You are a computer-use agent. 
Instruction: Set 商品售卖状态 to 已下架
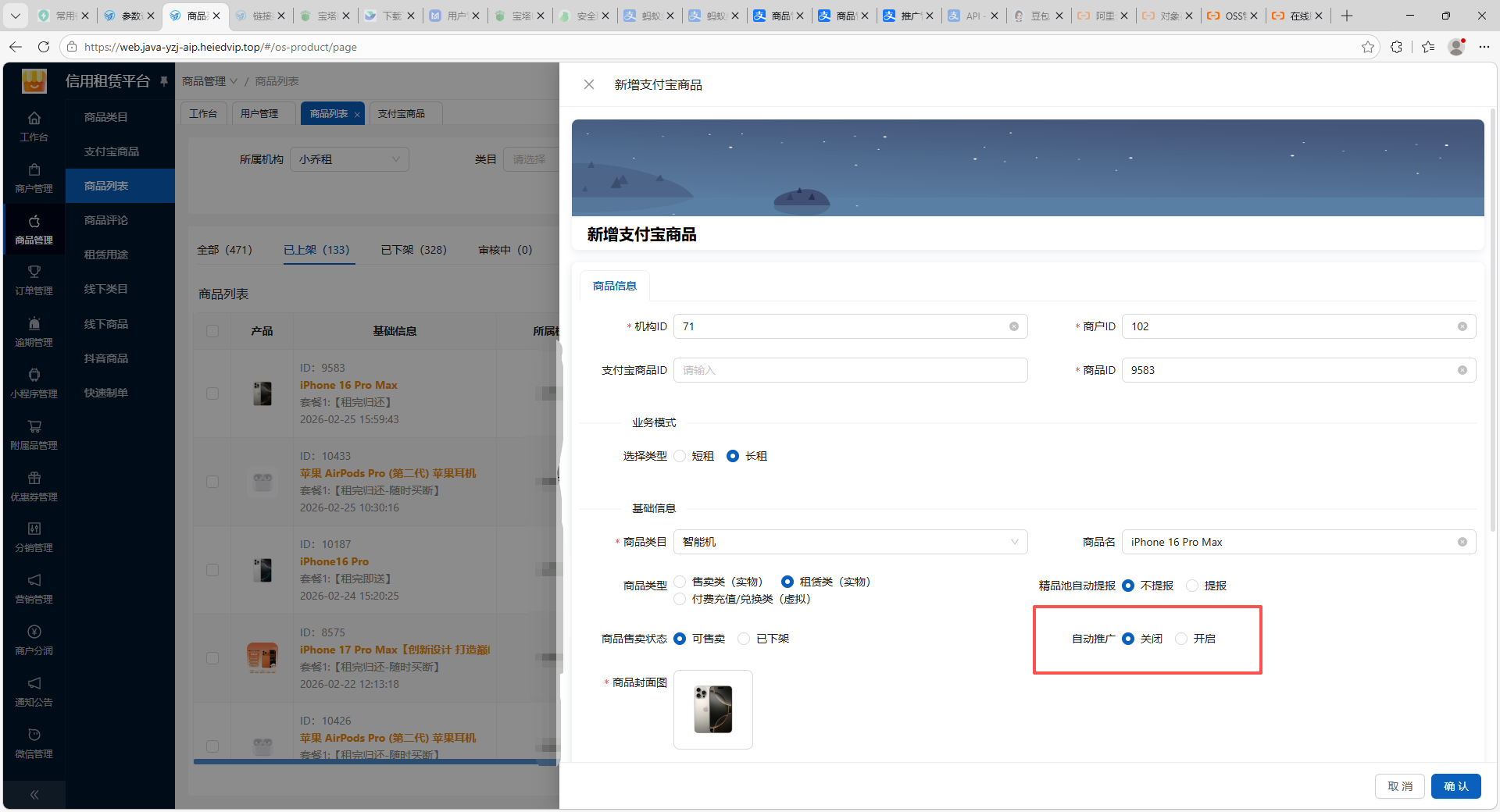pyautogui.click(x=745, y=639)
